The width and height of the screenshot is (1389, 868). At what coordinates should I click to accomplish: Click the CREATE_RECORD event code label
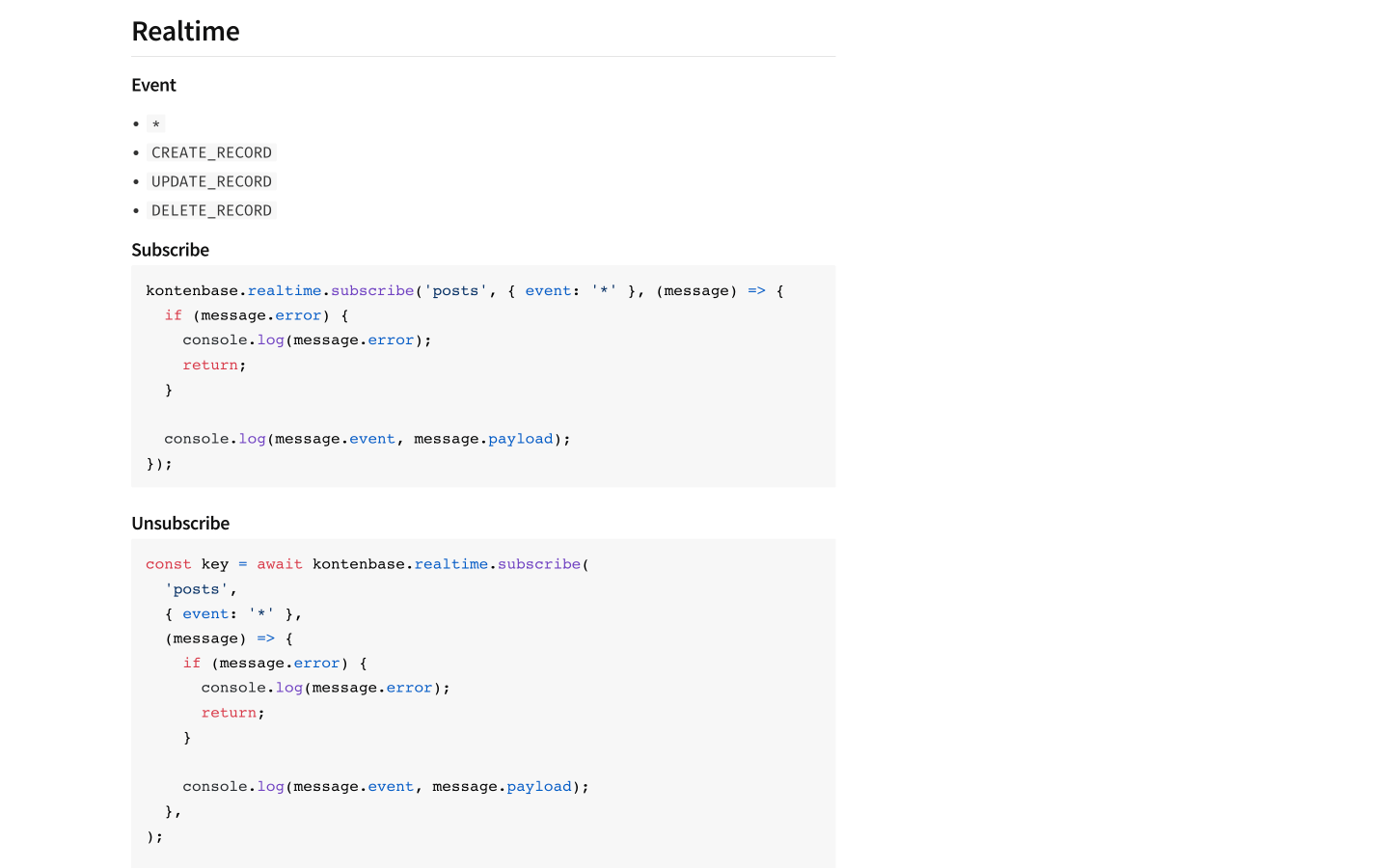point(211,152)
